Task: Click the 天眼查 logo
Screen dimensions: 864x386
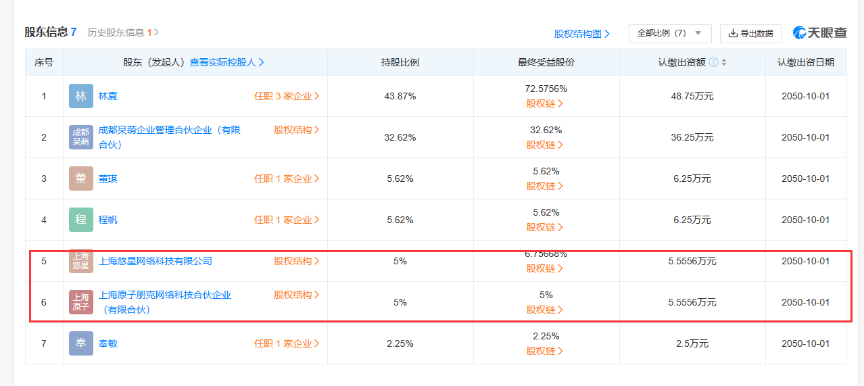Action: pyautogui.click(x=819, y=33)
